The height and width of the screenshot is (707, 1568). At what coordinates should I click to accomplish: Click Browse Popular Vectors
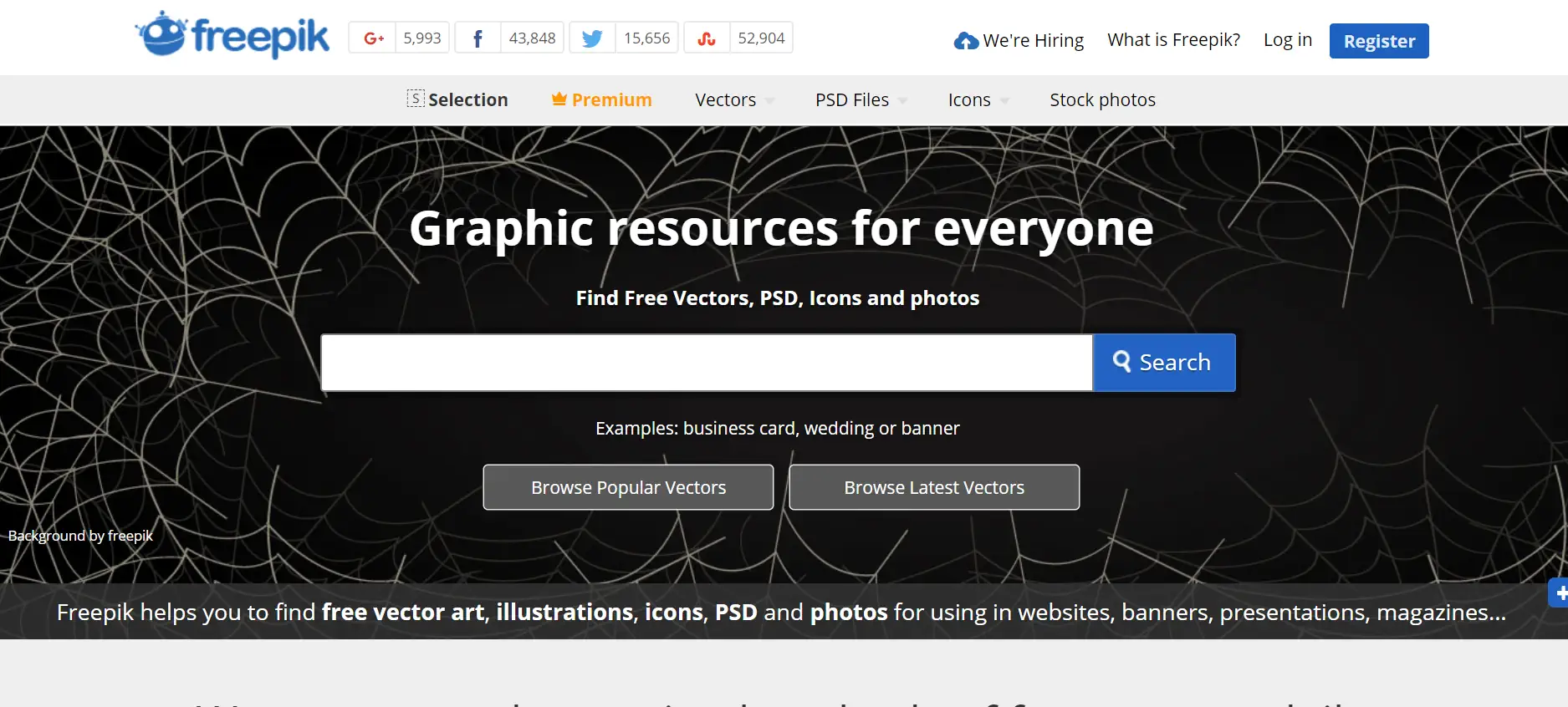[628, 487]
